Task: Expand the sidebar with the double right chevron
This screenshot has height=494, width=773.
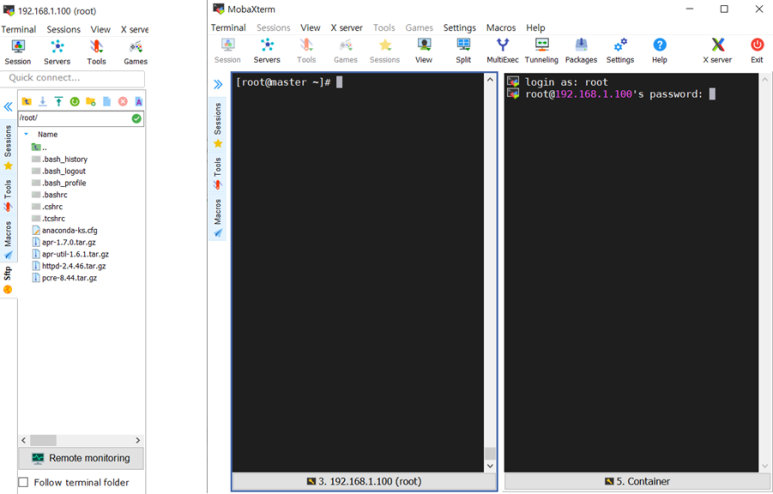Action: pyautogui.click(x=218, y=84)
